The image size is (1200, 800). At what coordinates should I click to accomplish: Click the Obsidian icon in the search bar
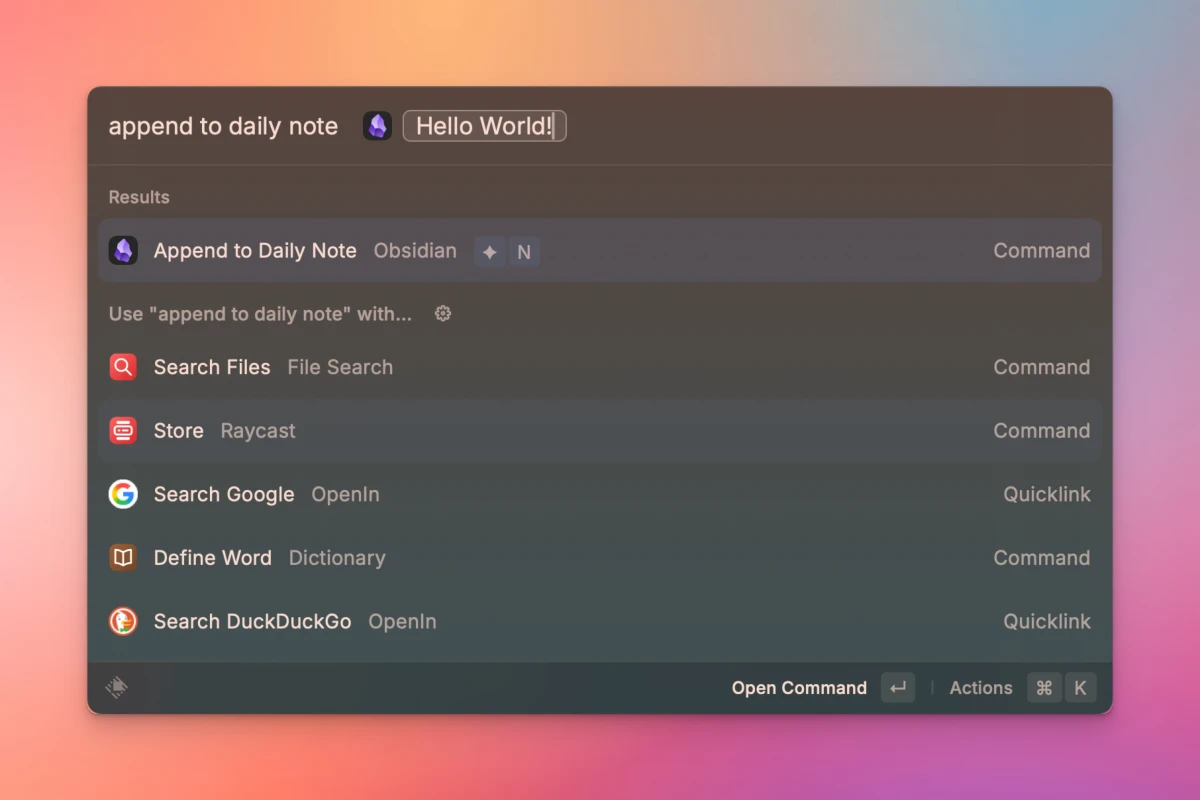377,126
